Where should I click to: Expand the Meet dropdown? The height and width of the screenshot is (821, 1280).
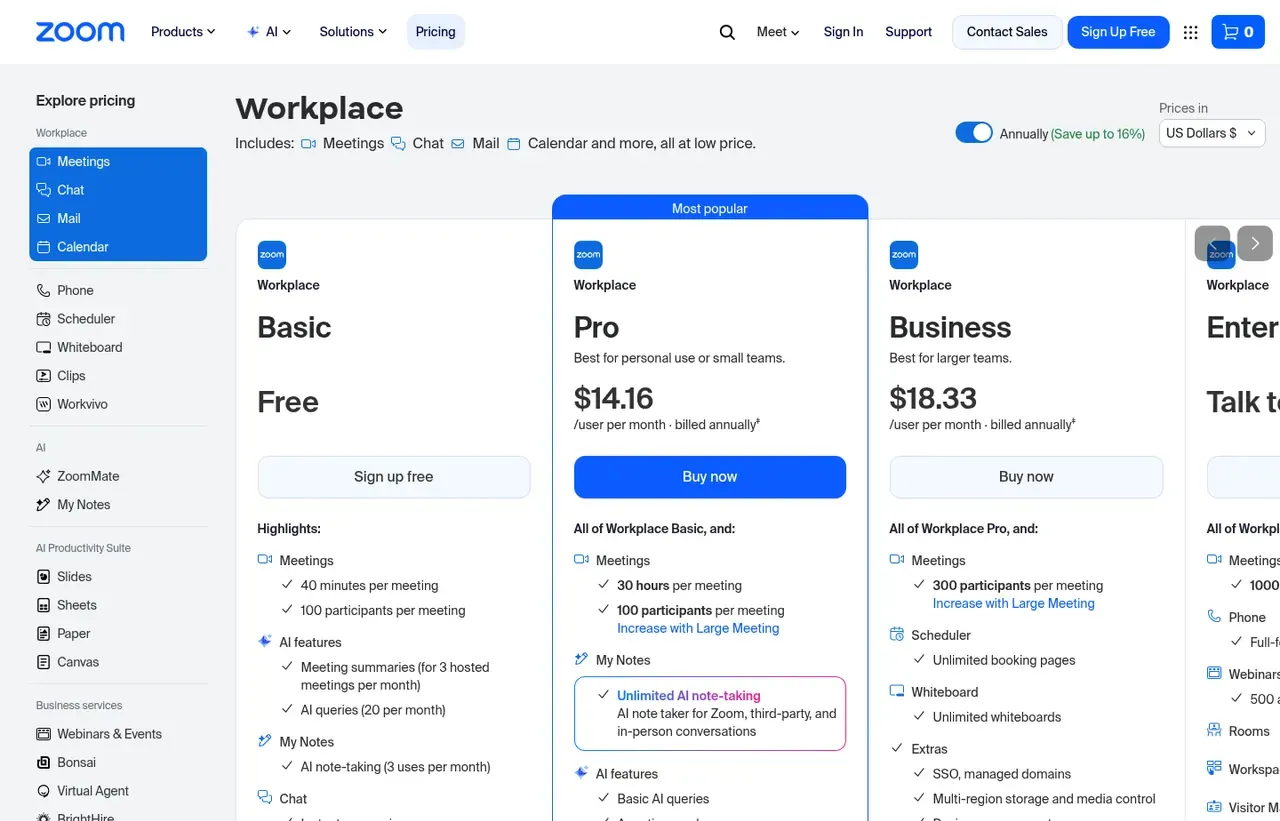(x=778, y=32)
